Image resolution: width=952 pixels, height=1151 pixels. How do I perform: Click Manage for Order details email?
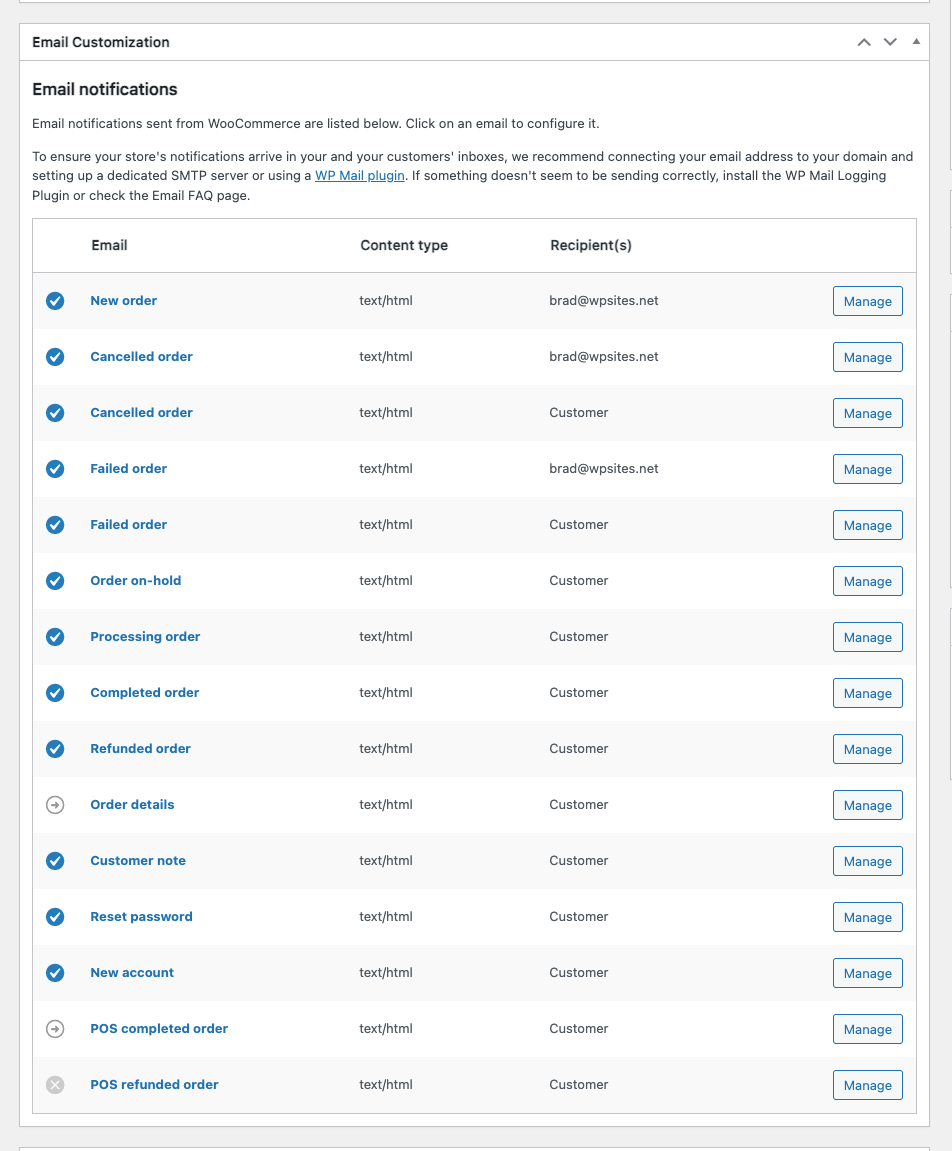click(x=867, y=805)
